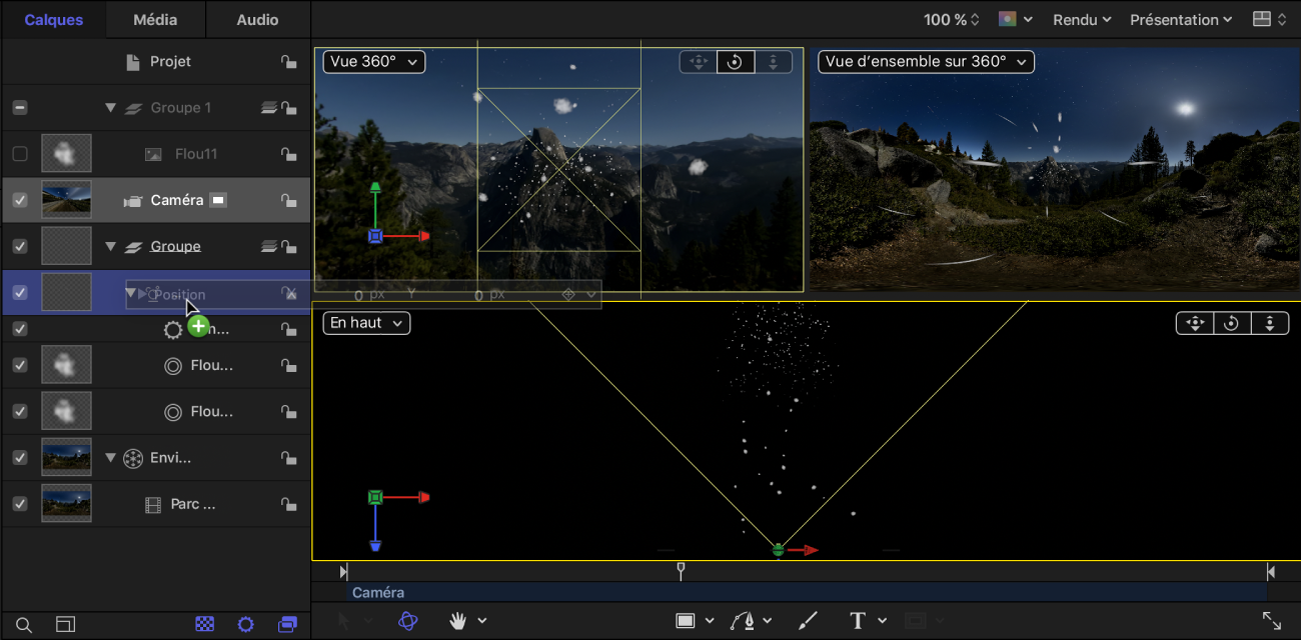Open the Présentation menu
This screenshot has width=1301, height=641.
coord(1181,20)
